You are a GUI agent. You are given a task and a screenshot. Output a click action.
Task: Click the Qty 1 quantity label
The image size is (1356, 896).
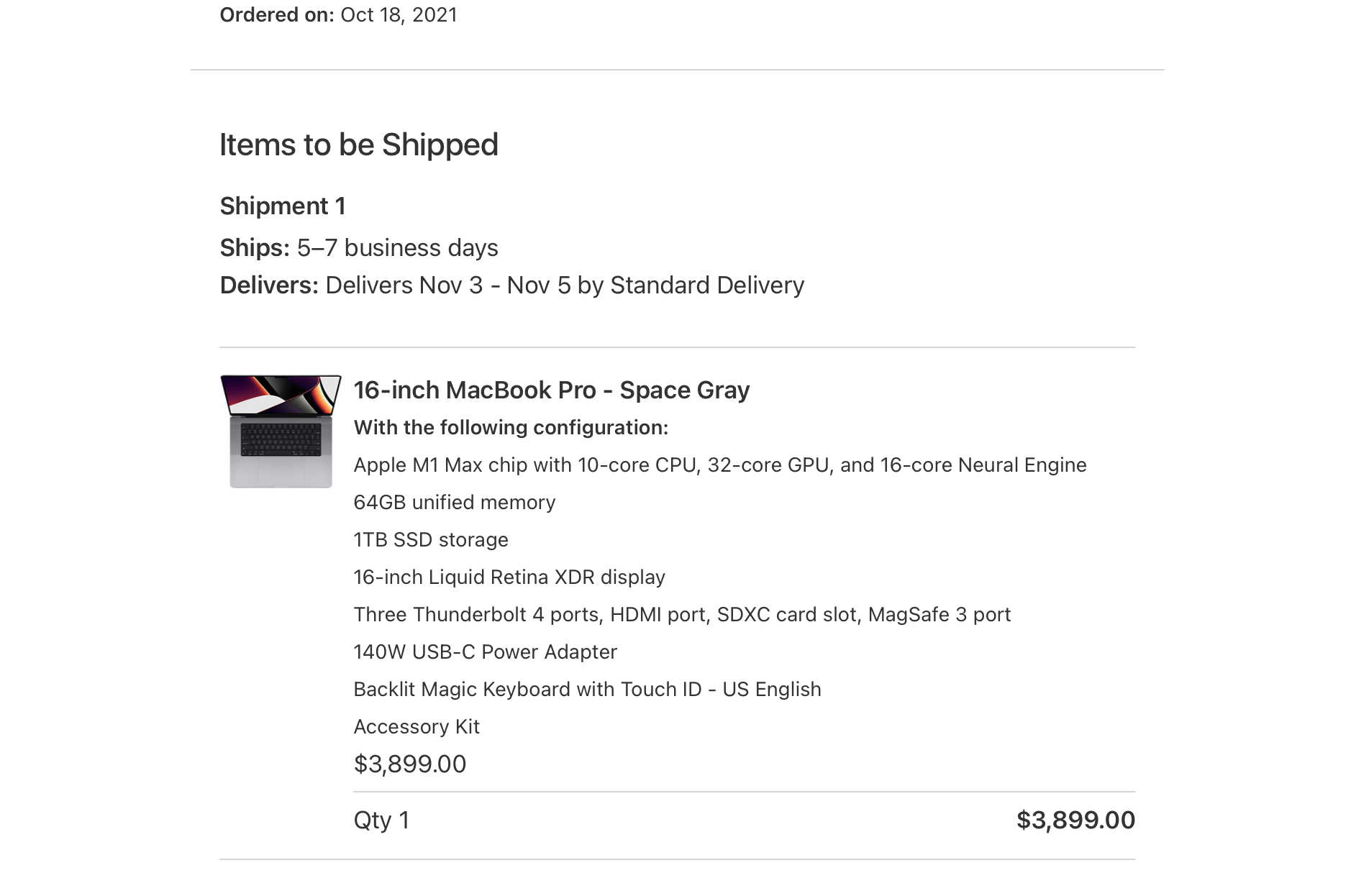click(x=381, y=820)
